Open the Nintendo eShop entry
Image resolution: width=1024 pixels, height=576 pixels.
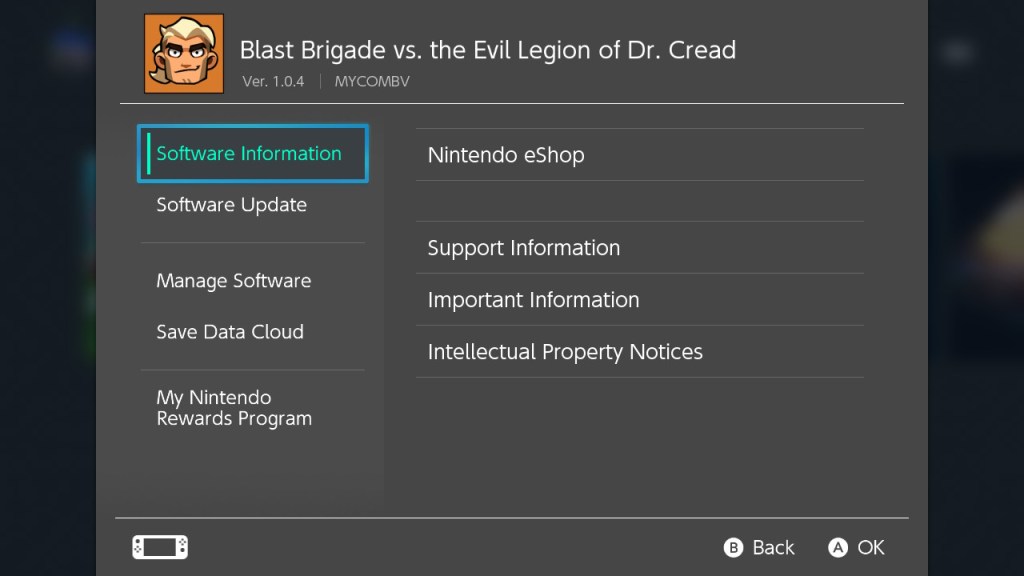pos(506,155)
